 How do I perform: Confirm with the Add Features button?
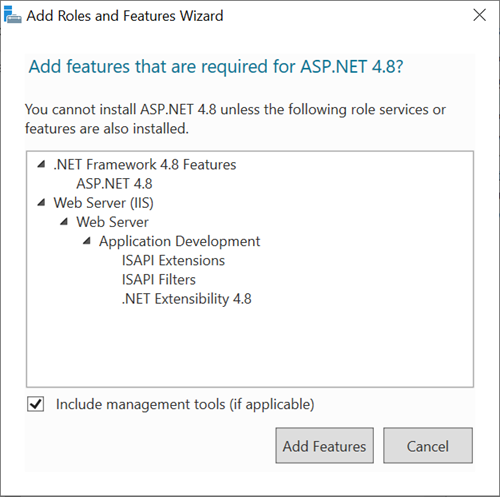[324, 446]
